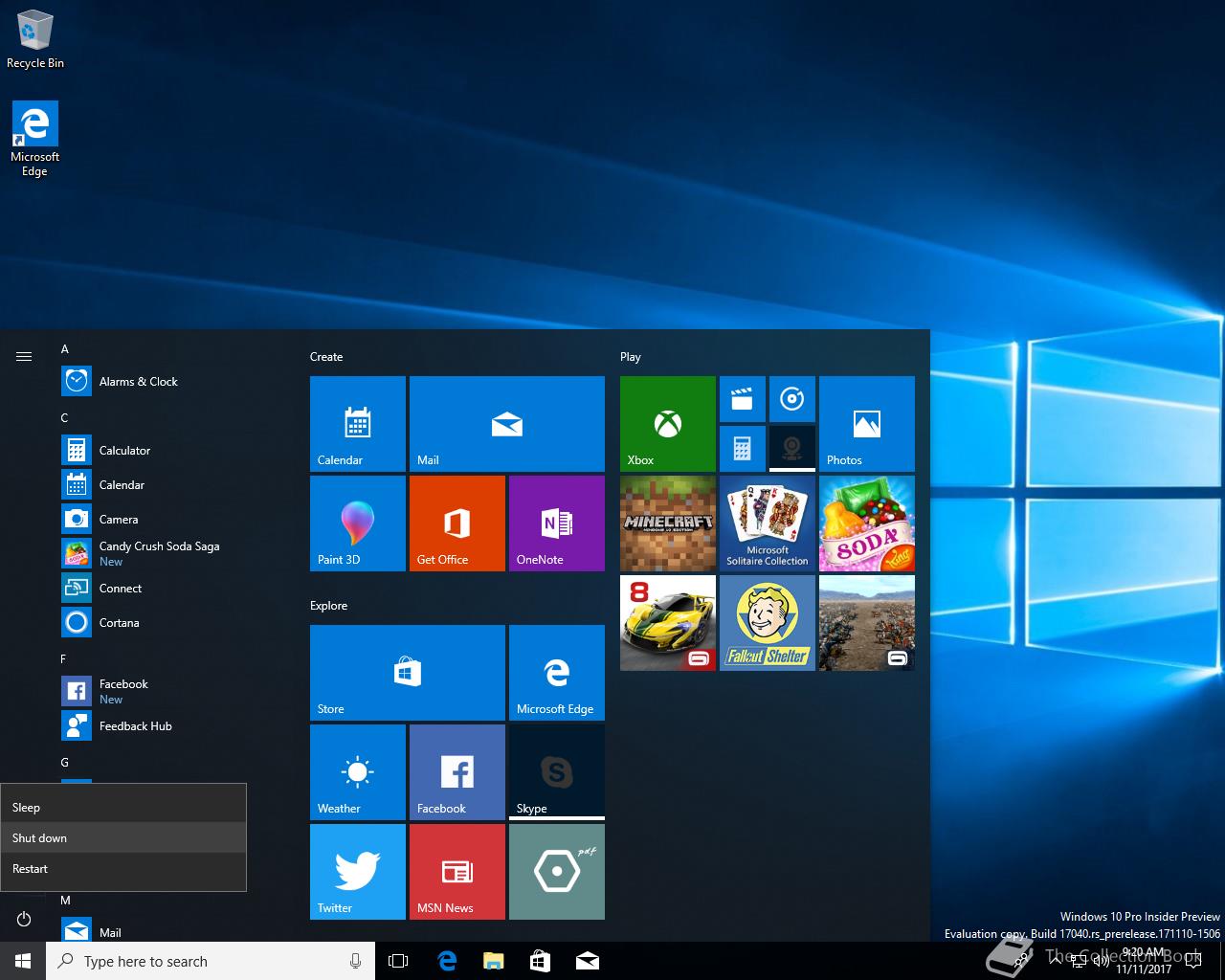The image size is (1225, 980).
Task: Launch the Candy Crush Soda tile
Action: 867,523
